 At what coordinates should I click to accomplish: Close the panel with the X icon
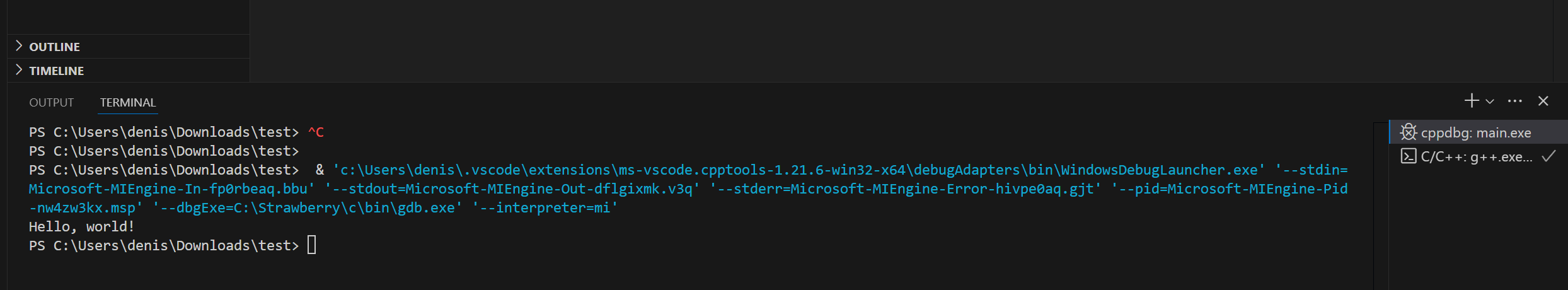(x=1543, y=101)
